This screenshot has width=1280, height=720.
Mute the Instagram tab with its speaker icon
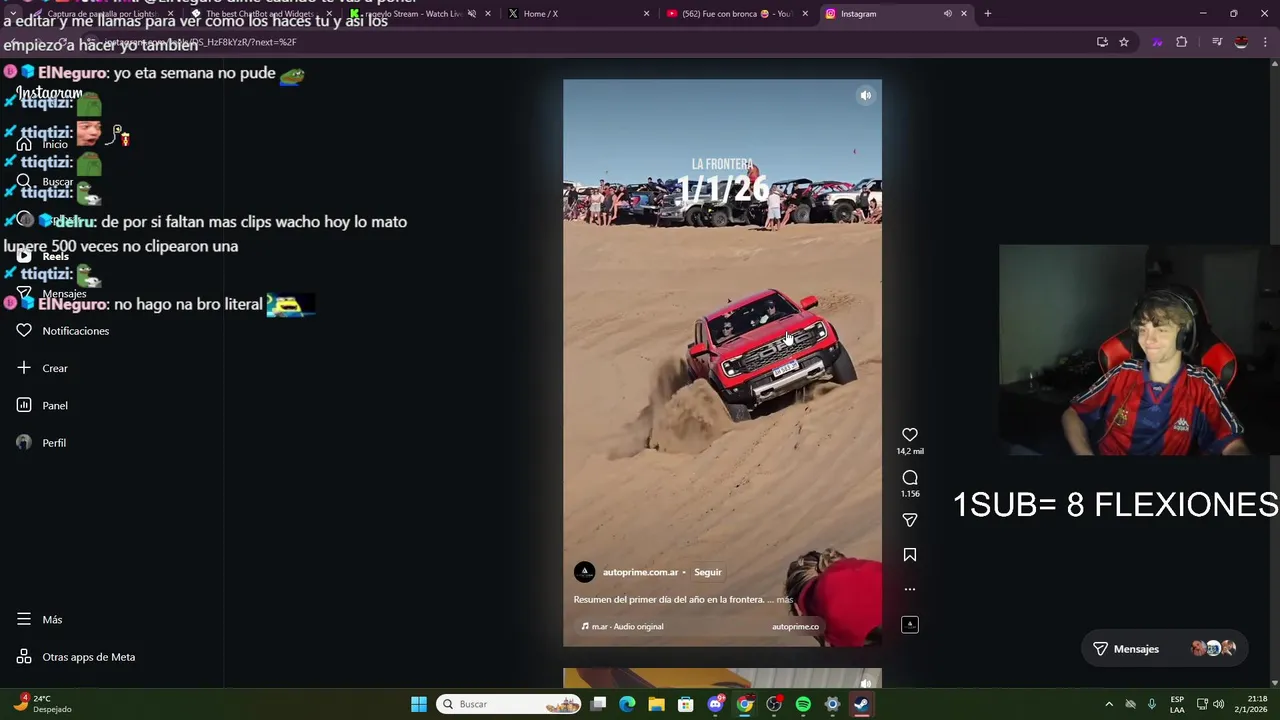coord(947,14)
